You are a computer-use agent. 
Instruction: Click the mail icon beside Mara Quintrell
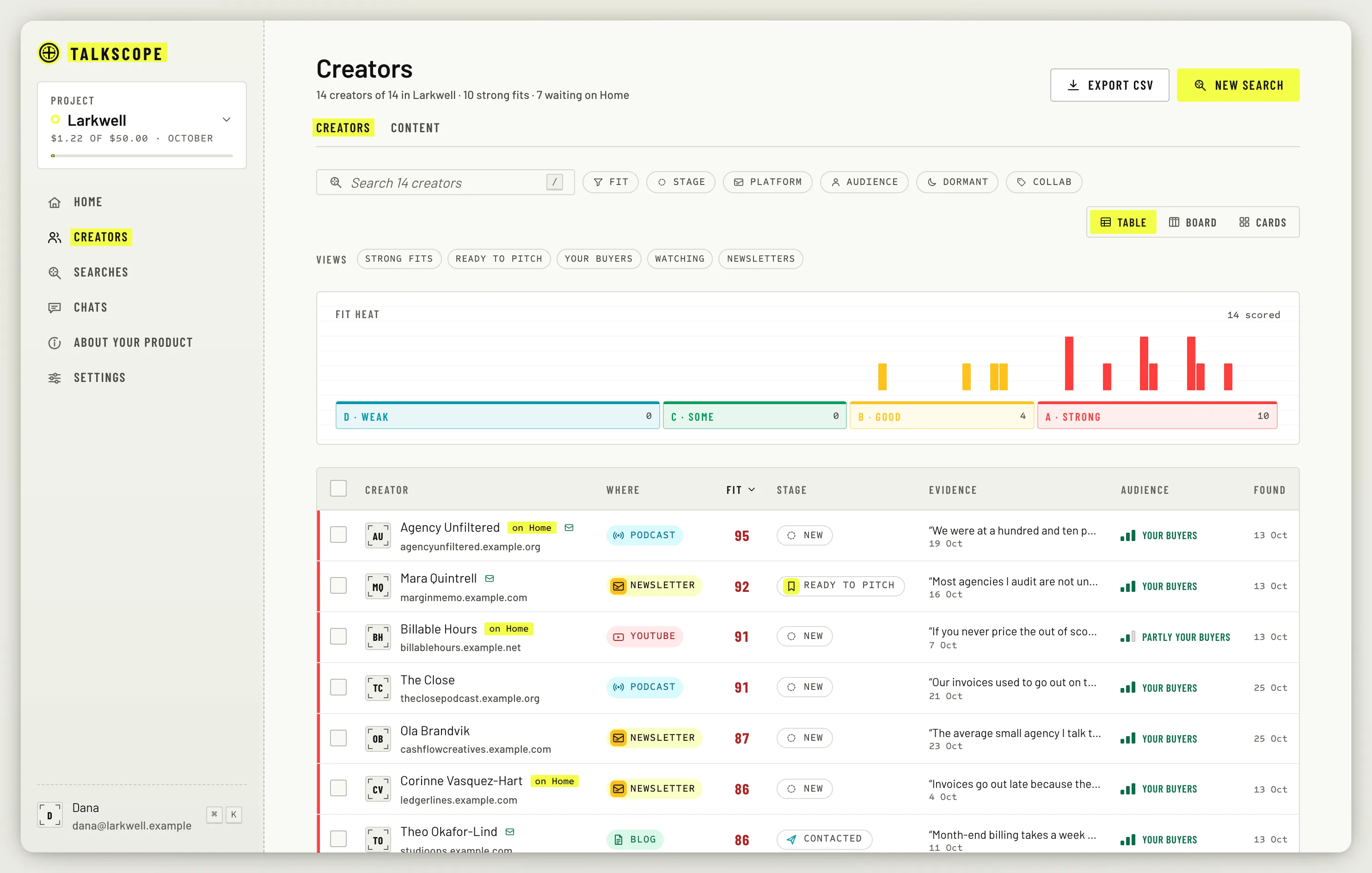click(490, 578)
